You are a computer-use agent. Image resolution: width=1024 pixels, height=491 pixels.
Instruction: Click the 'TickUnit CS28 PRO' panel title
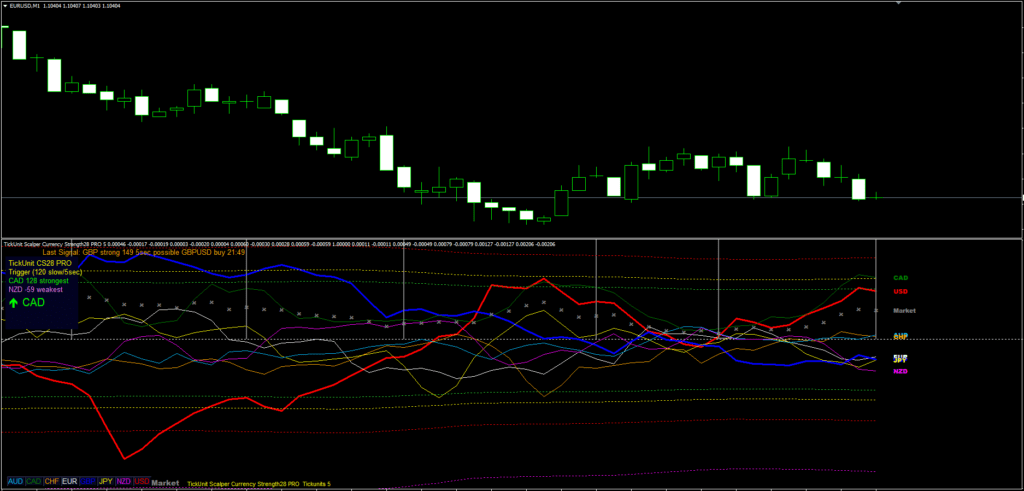click(x=40, y=263)
